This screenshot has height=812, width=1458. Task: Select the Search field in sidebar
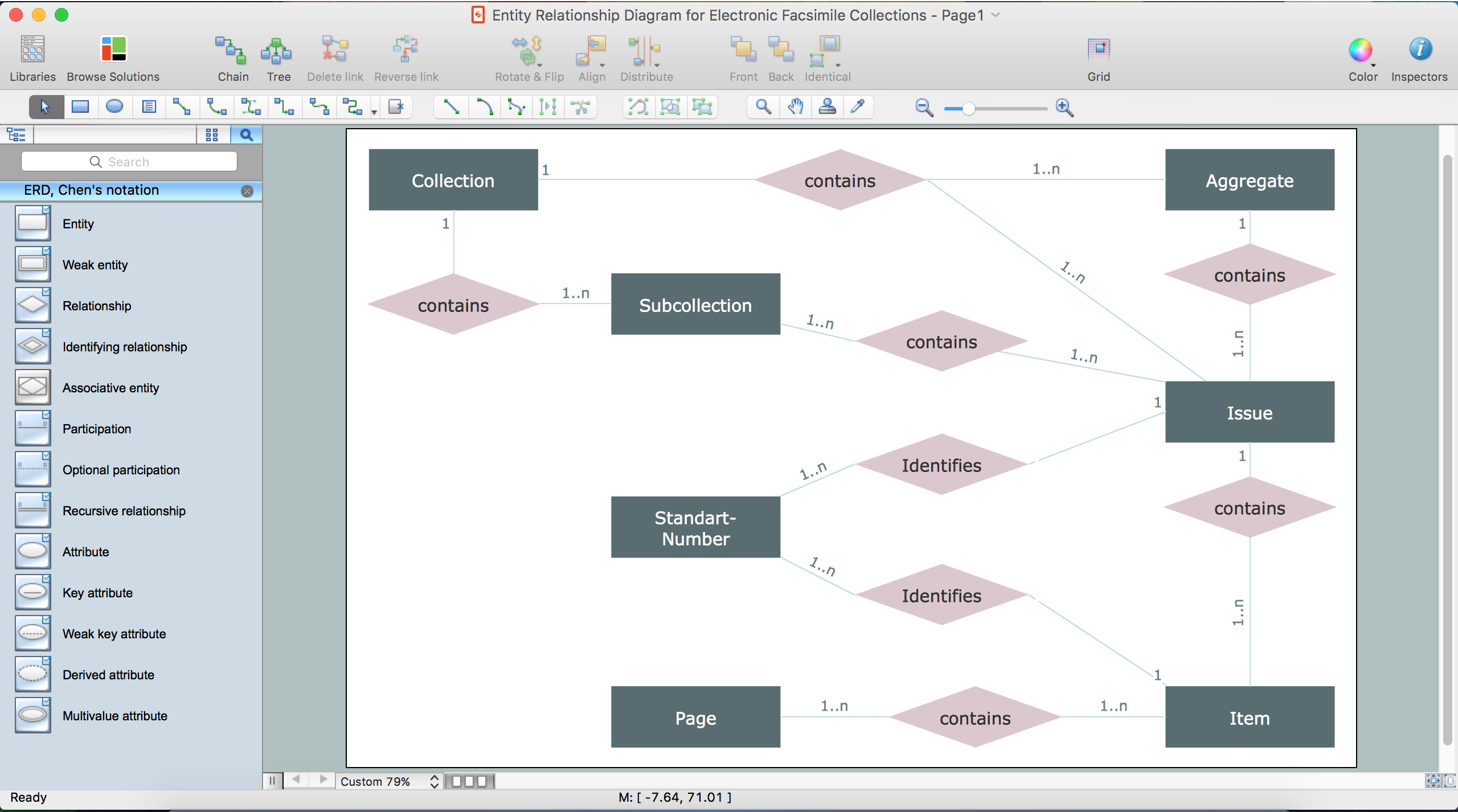point(128,161)
